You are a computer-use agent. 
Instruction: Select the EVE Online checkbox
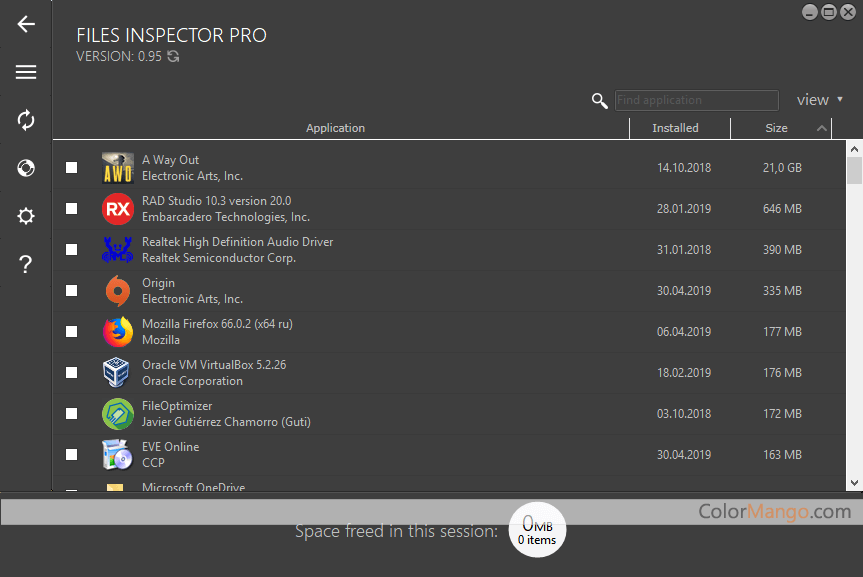pos(71,455)
